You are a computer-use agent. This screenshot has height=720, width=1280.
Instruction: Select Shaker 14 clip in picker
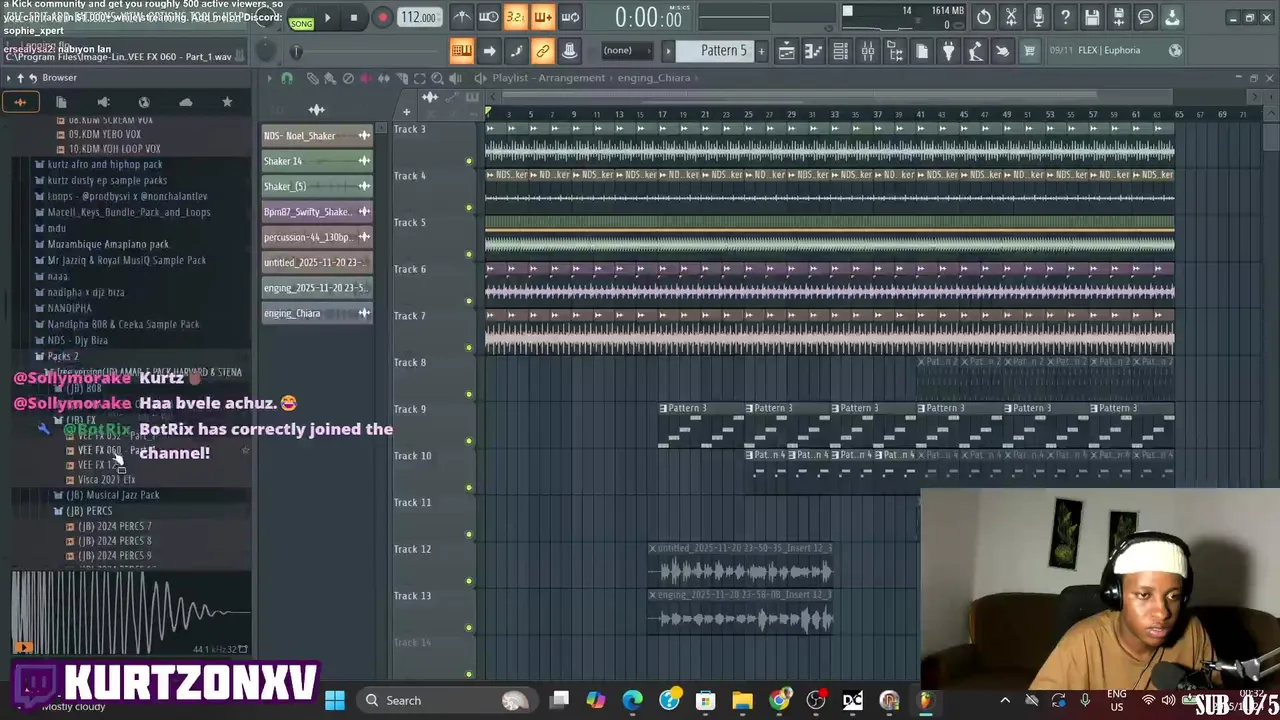[316, 161]
